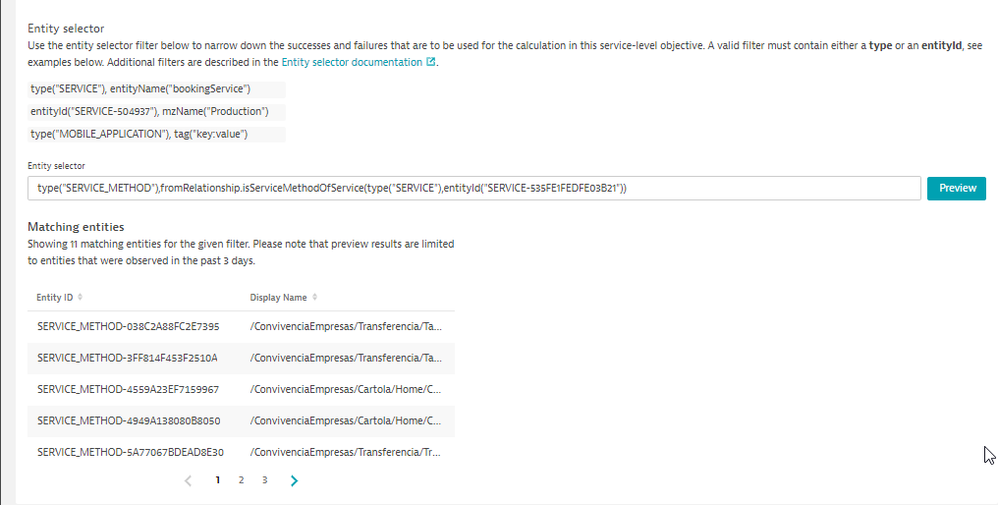This screenshot has height=505, width=998.
Task: Select page 1 in pagination
Action: click(218, 480)
